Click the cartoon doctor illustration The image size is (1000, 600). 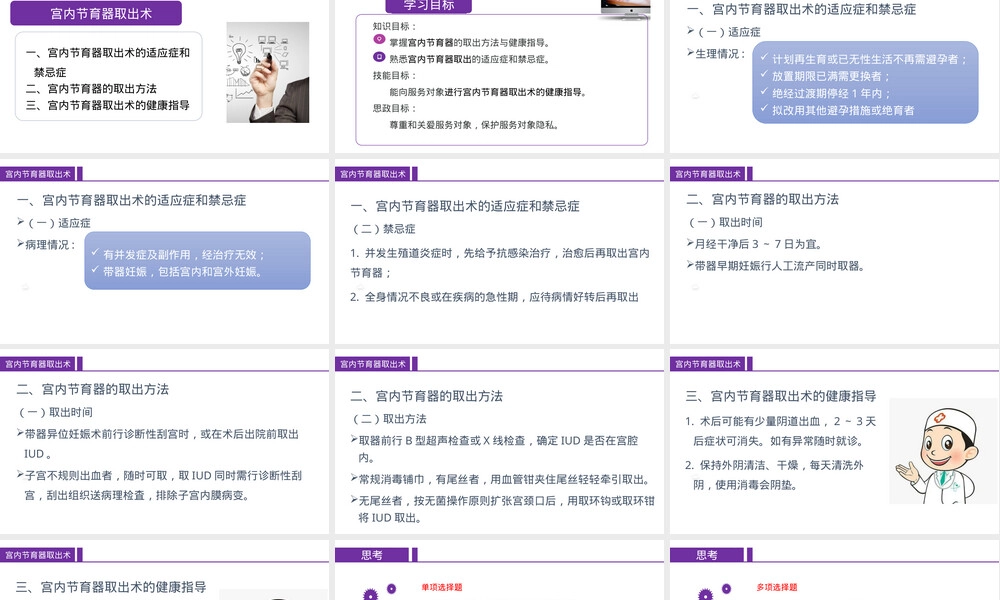pos(943,451)
